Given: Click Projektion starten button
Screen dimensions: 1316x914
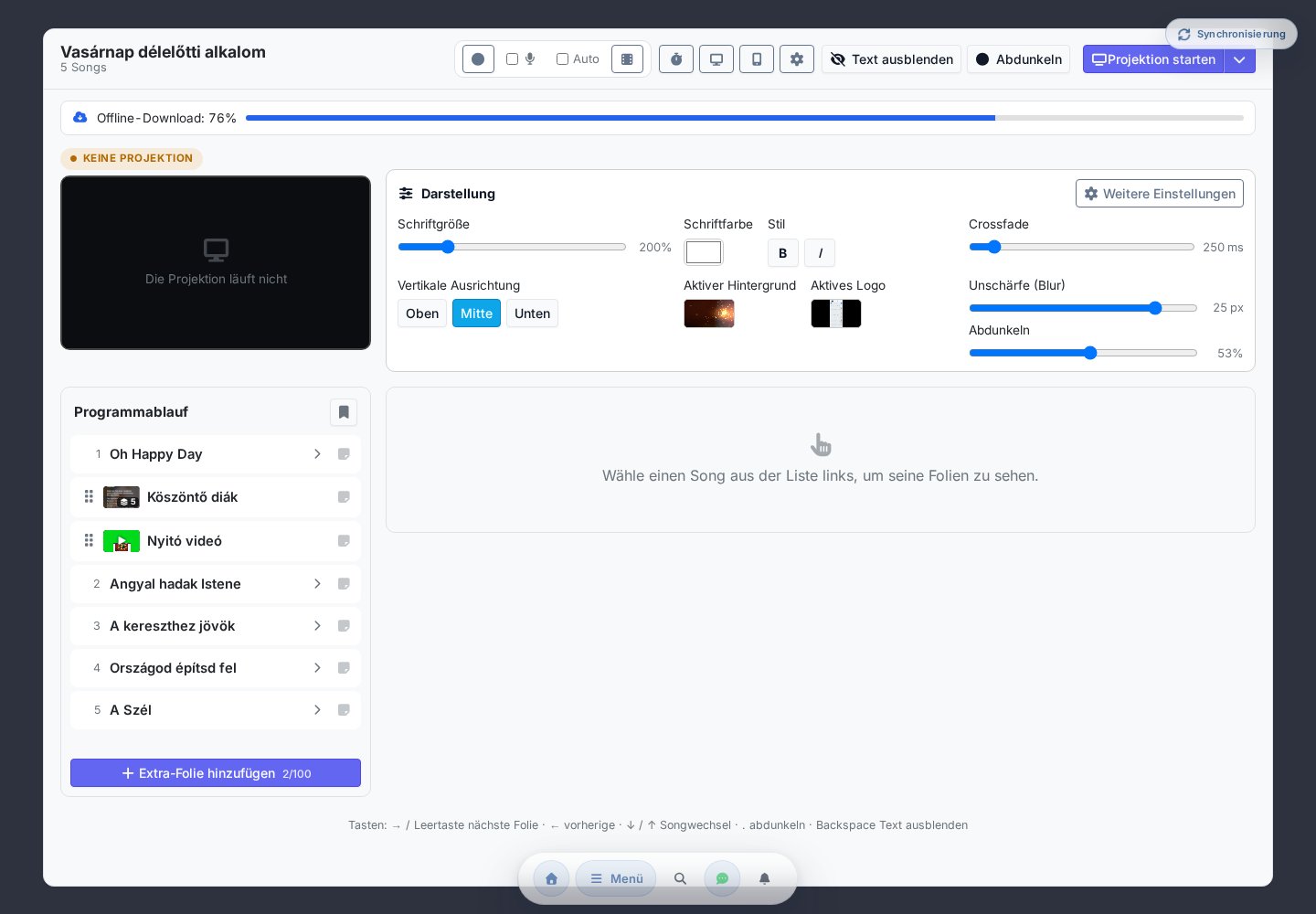Looking at the screenshot, I should tap(1153, 59).
